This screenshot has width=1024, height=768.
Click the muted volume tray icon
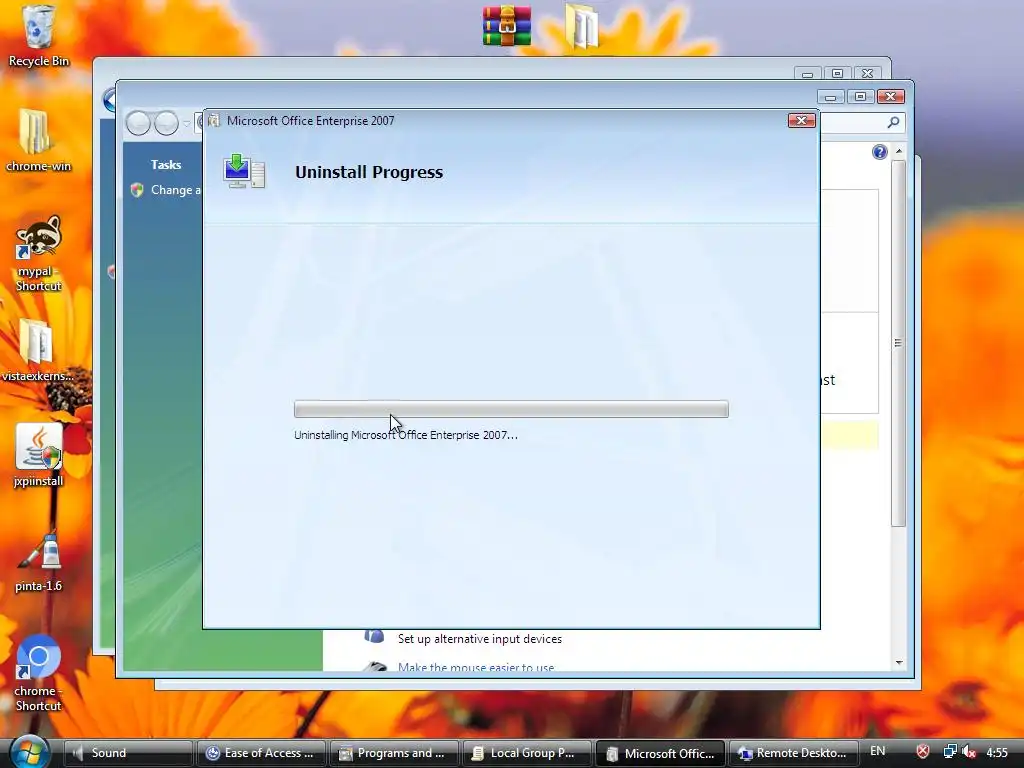click(969, 752)
